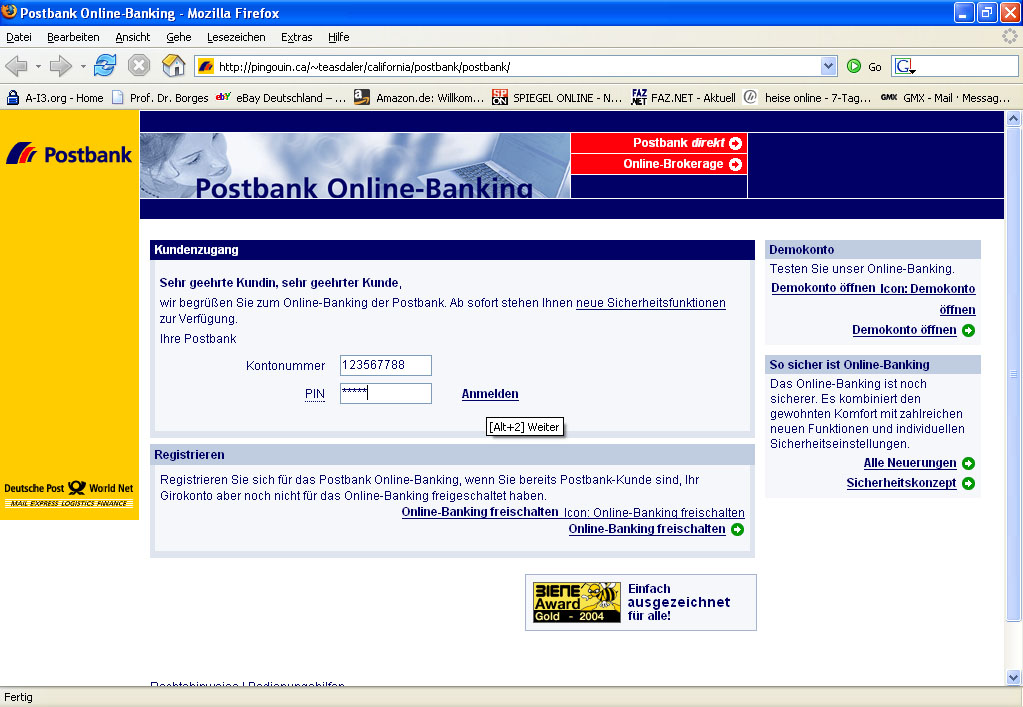Open the Forward button history dropdown arrow
The height and width of the screenshot is (707, 1023).
coord(83,66)
